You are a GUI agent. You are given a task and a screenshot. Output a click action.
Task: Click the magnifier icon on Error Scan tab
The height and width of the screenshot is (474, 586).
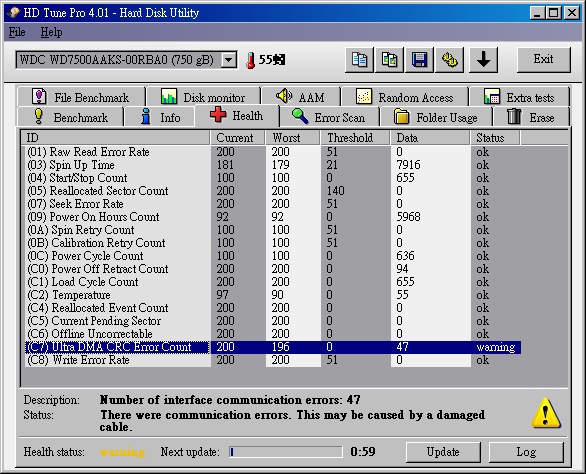coord(300,116)
